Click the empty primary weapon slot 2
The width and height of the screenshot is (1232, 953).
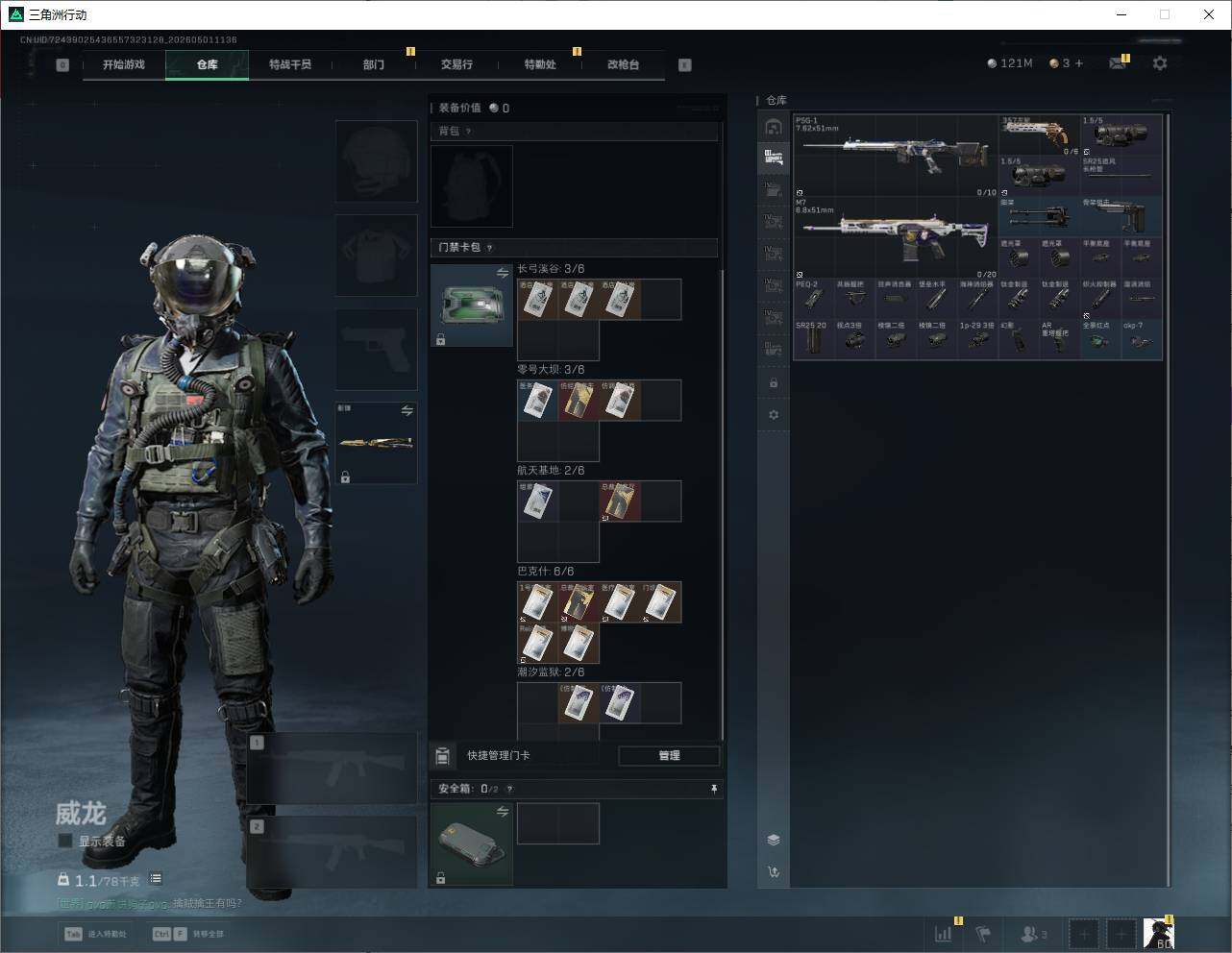pos(333,851)
